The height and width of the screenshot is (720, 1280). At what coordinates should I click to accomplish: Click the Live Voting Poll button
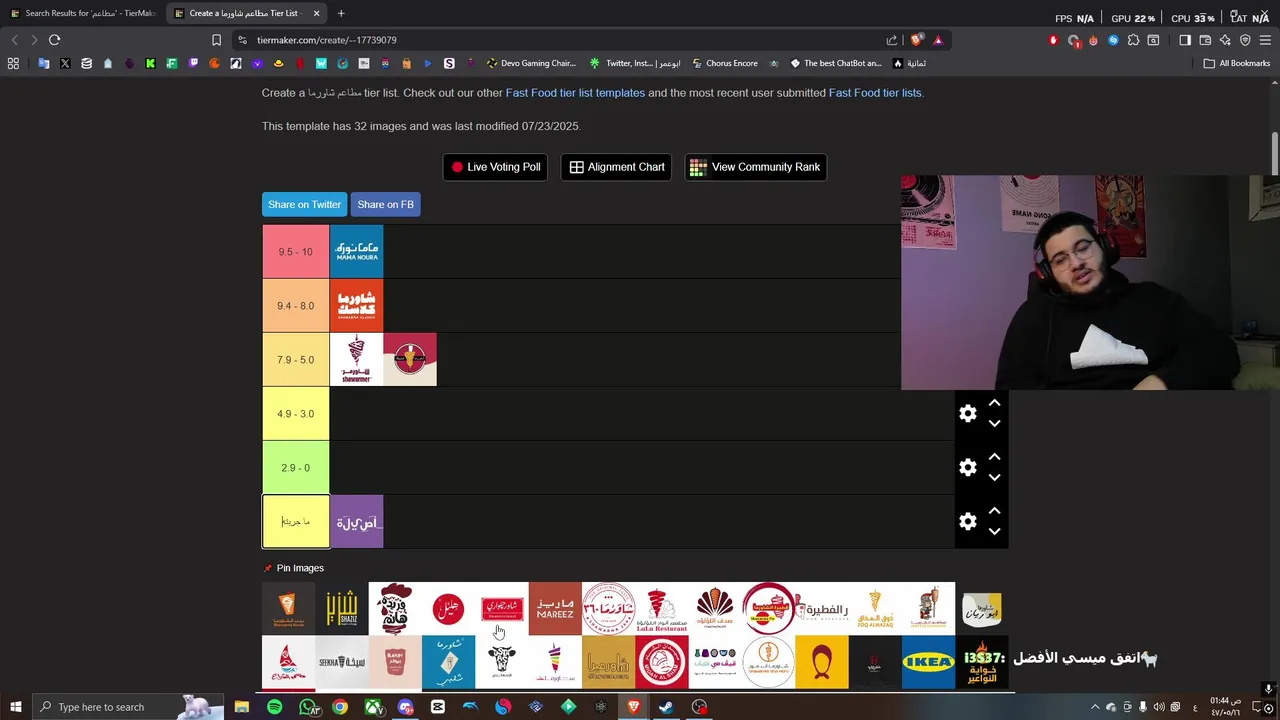495,167
